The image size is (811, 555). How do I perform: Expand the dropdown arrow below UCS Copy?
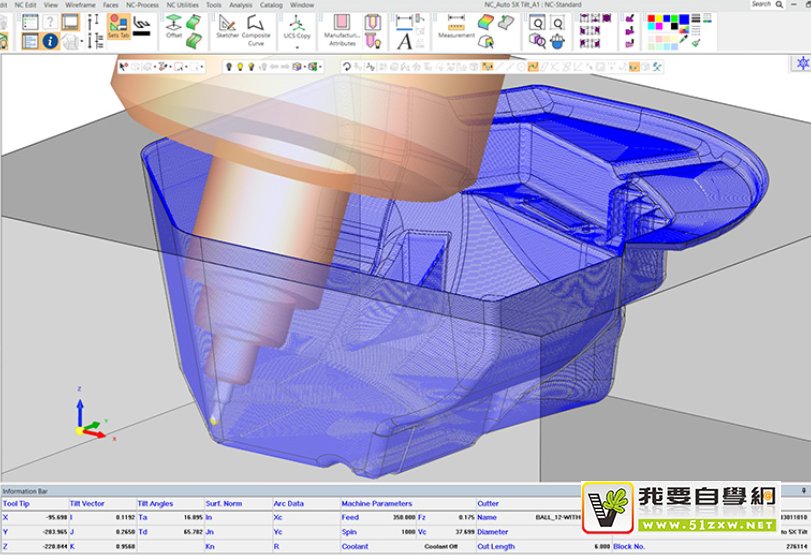(x=297, y=47)
